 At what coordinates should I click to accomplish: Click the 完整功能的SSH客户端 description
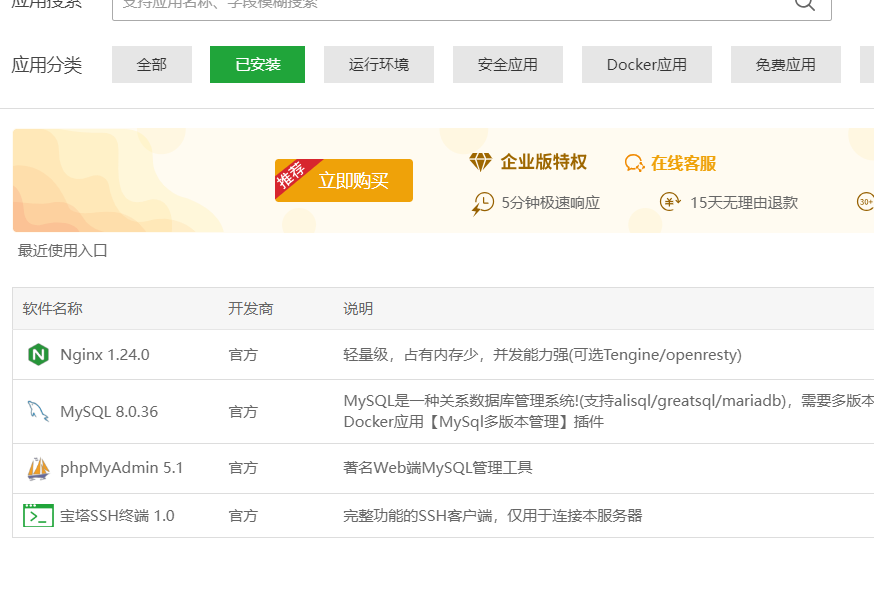click(x=493, y=515)
